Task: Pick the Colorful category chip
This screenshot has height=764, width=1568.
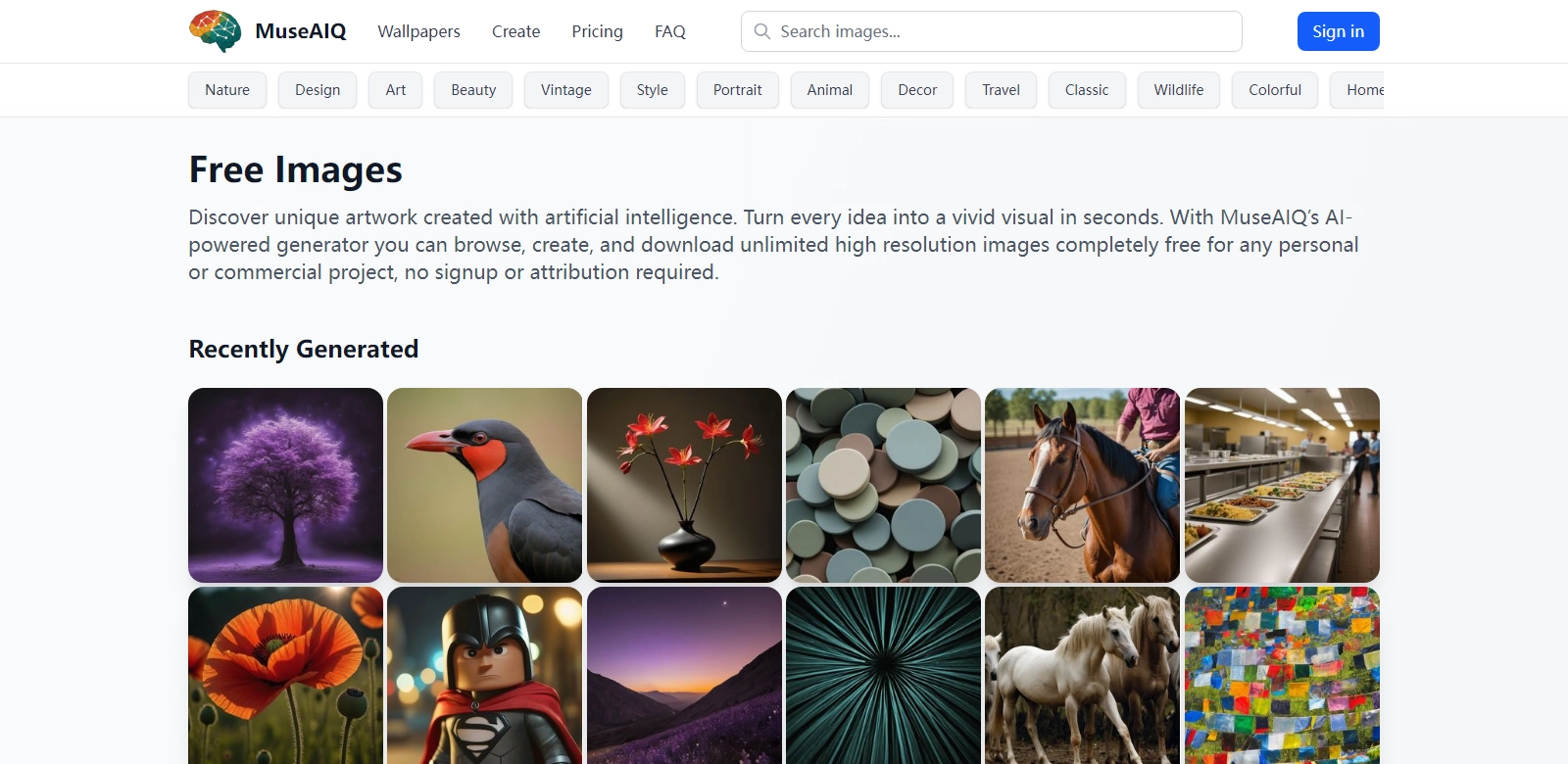Action: tap(1275, 90)
